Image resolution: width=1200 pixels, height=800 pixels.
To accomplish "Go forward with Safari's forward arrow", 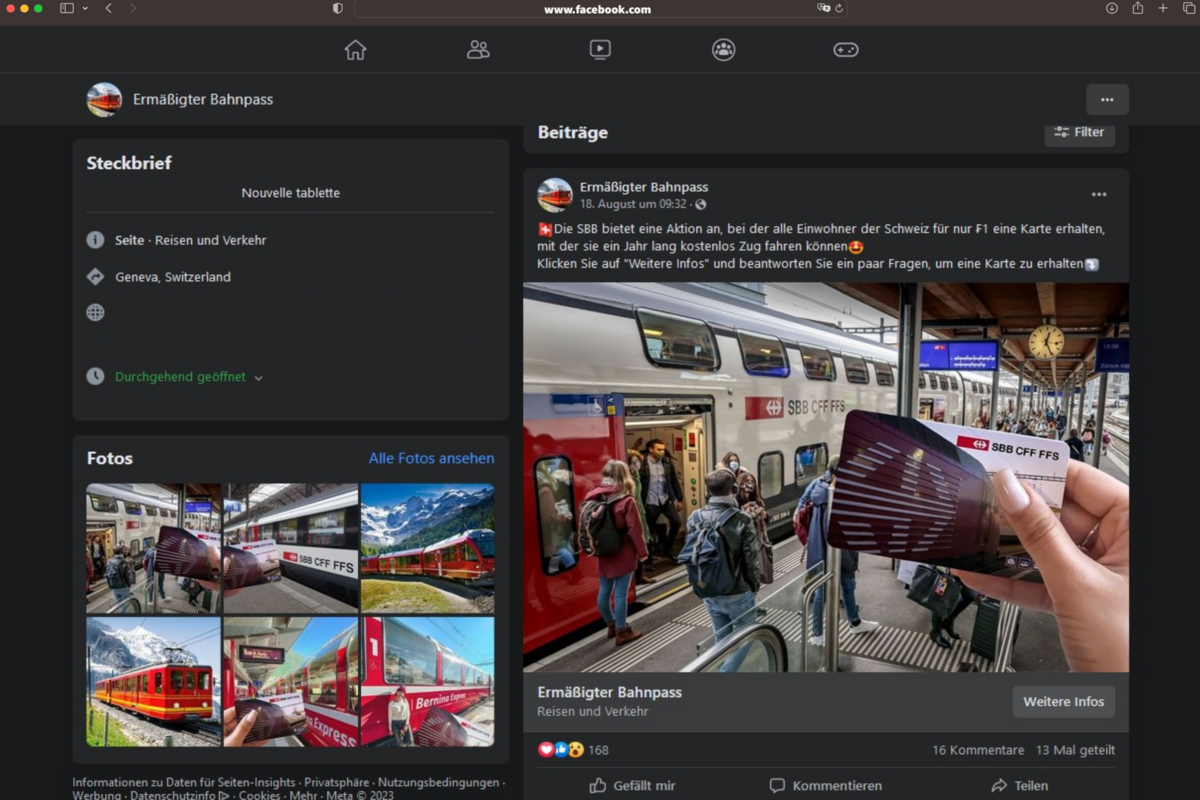I will pyautogui.click(x=133, y=8).
